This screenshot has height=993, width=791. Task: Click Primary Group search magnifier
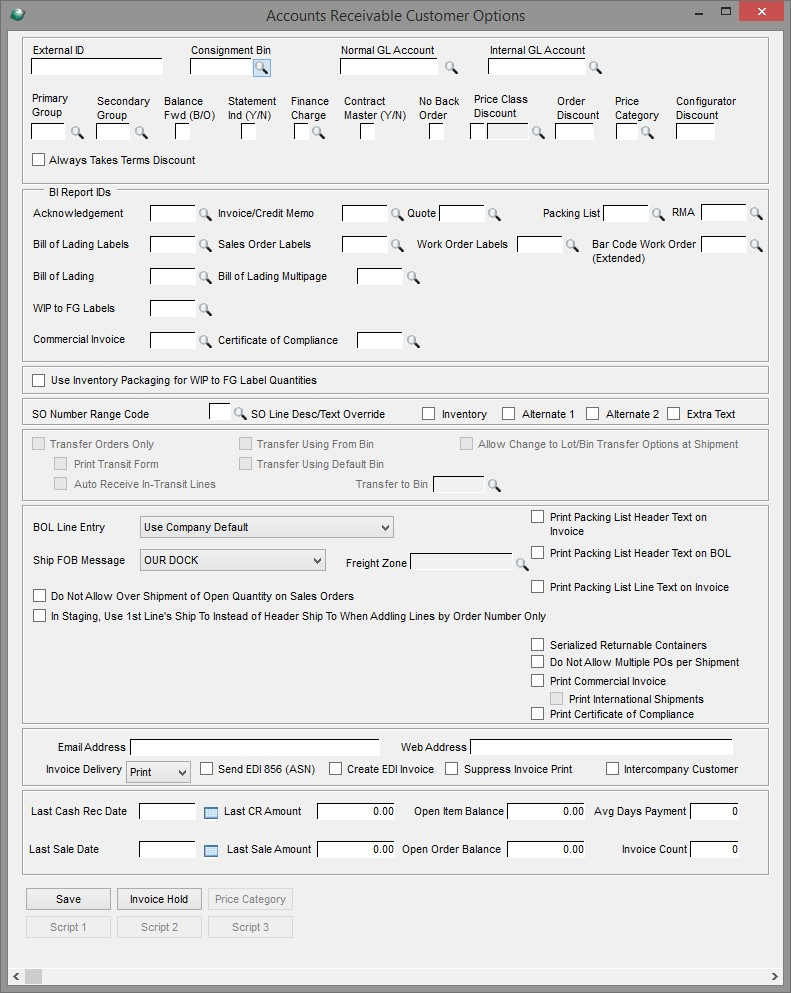[77, 132]
